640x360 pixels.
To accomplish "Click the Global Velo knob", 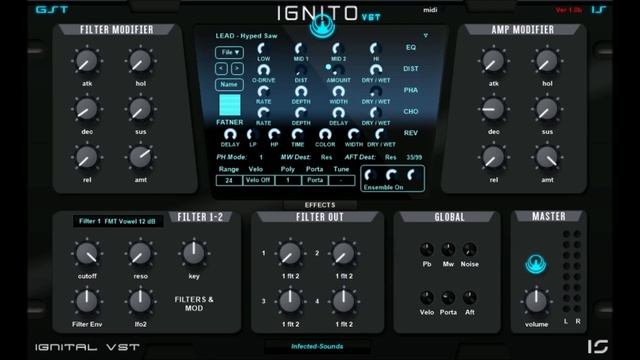I will pos(427,298).
